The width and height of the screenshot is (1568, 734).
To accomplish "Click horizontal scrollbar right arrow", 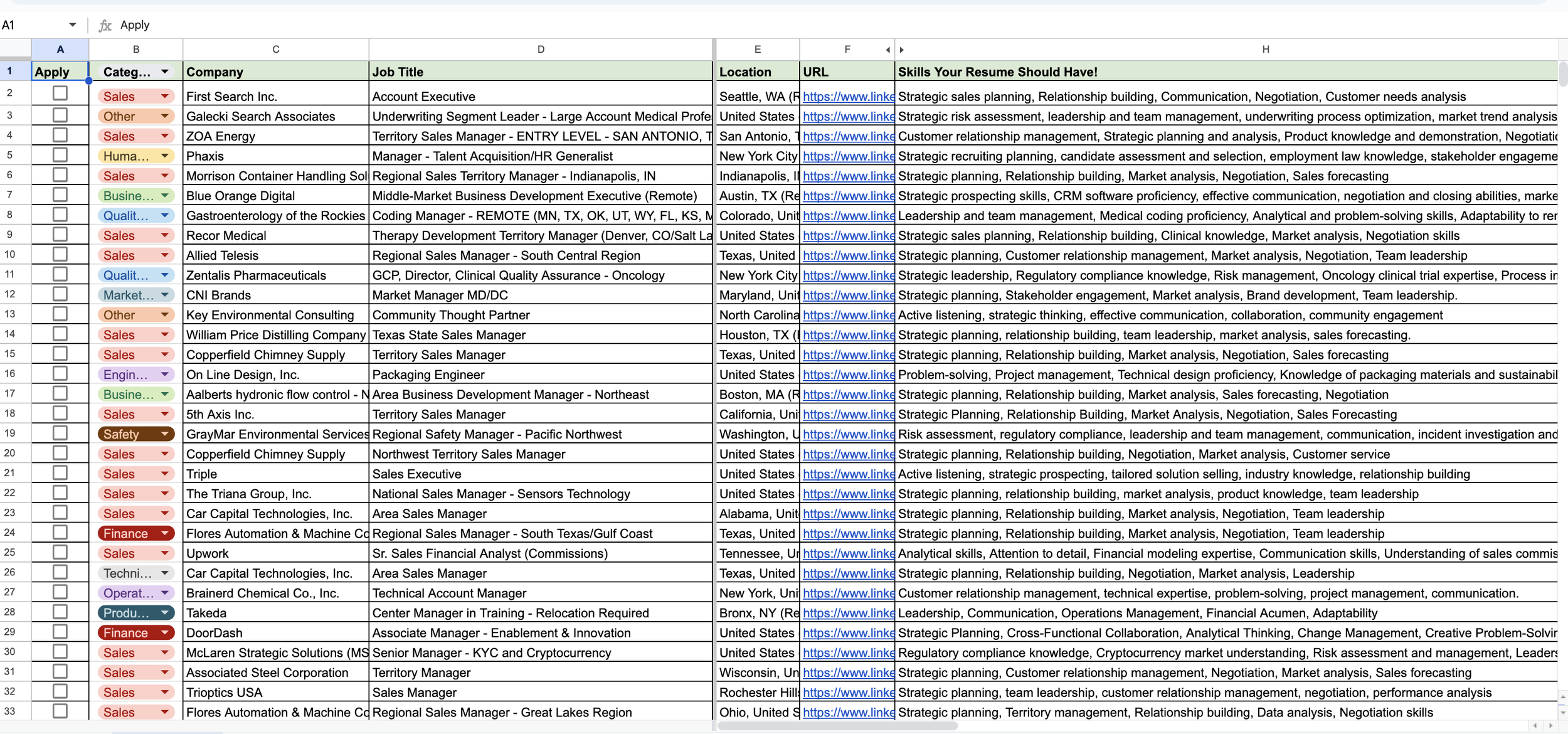I will click(x=1550, y=725).
